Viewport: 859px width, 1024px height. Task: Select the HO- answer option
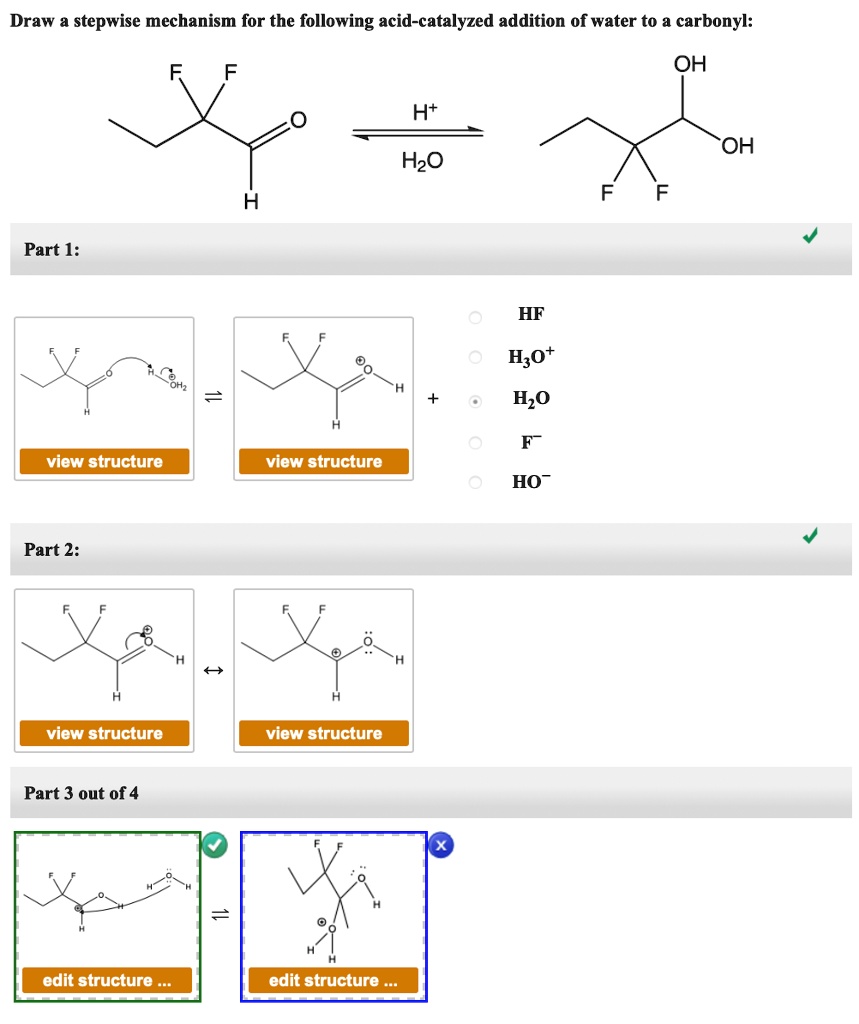pyautogui.click(x=474, y=482)
